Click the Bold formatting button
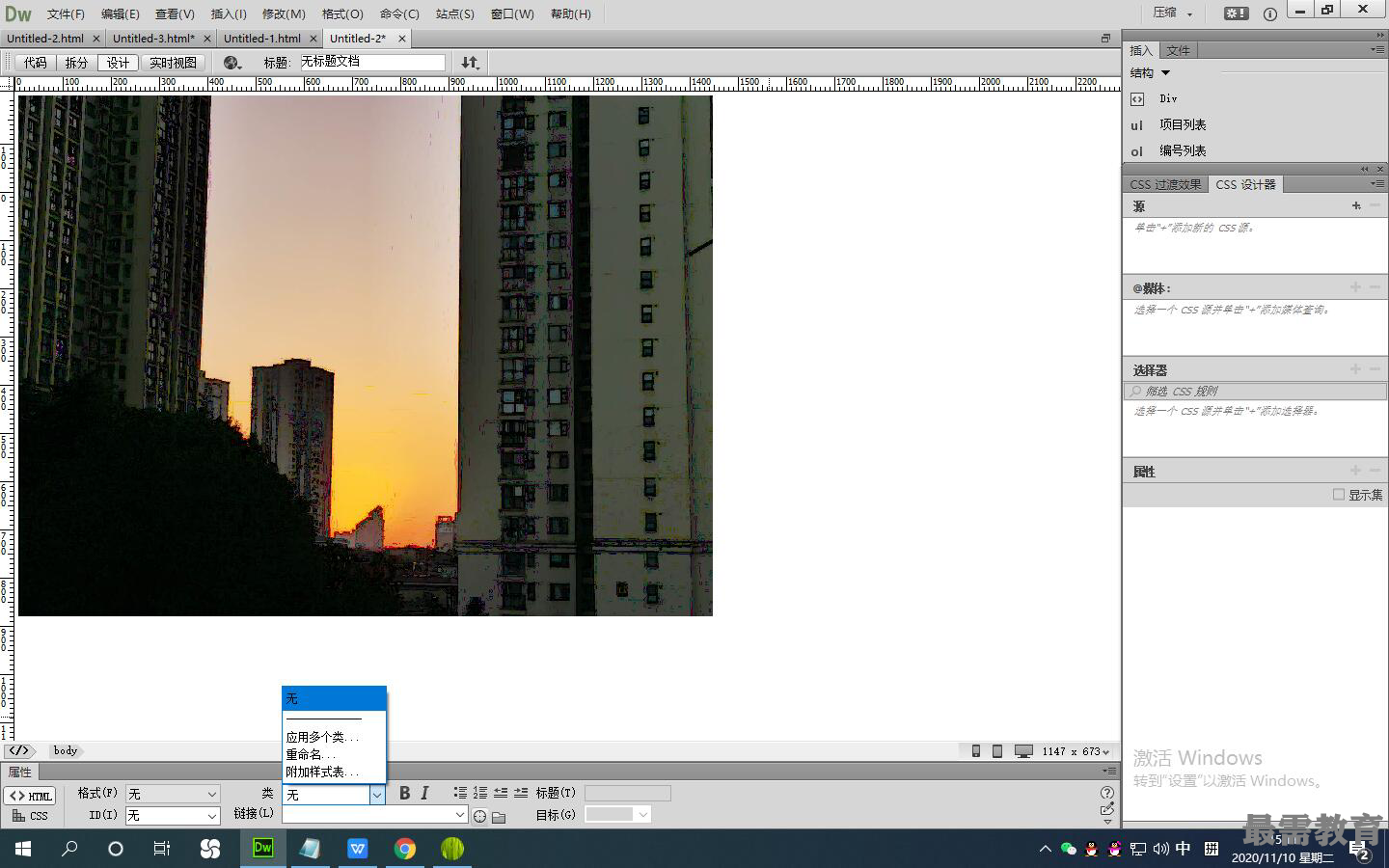Image resolution: width=1389 pixels, height=868 pixels. (x=405, y=793)
